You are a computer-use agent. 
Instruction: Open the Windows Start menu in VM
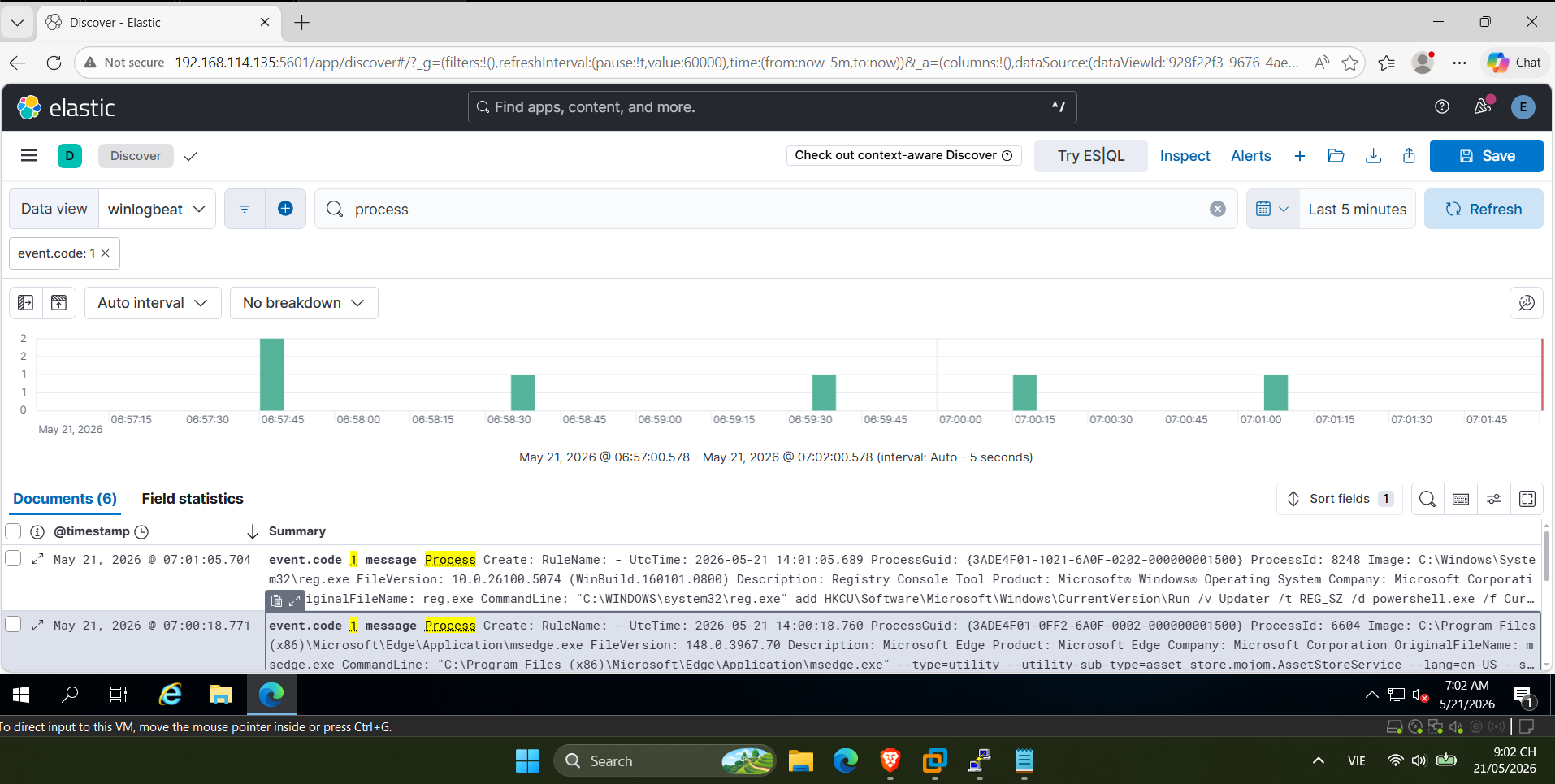click(21, 695)
